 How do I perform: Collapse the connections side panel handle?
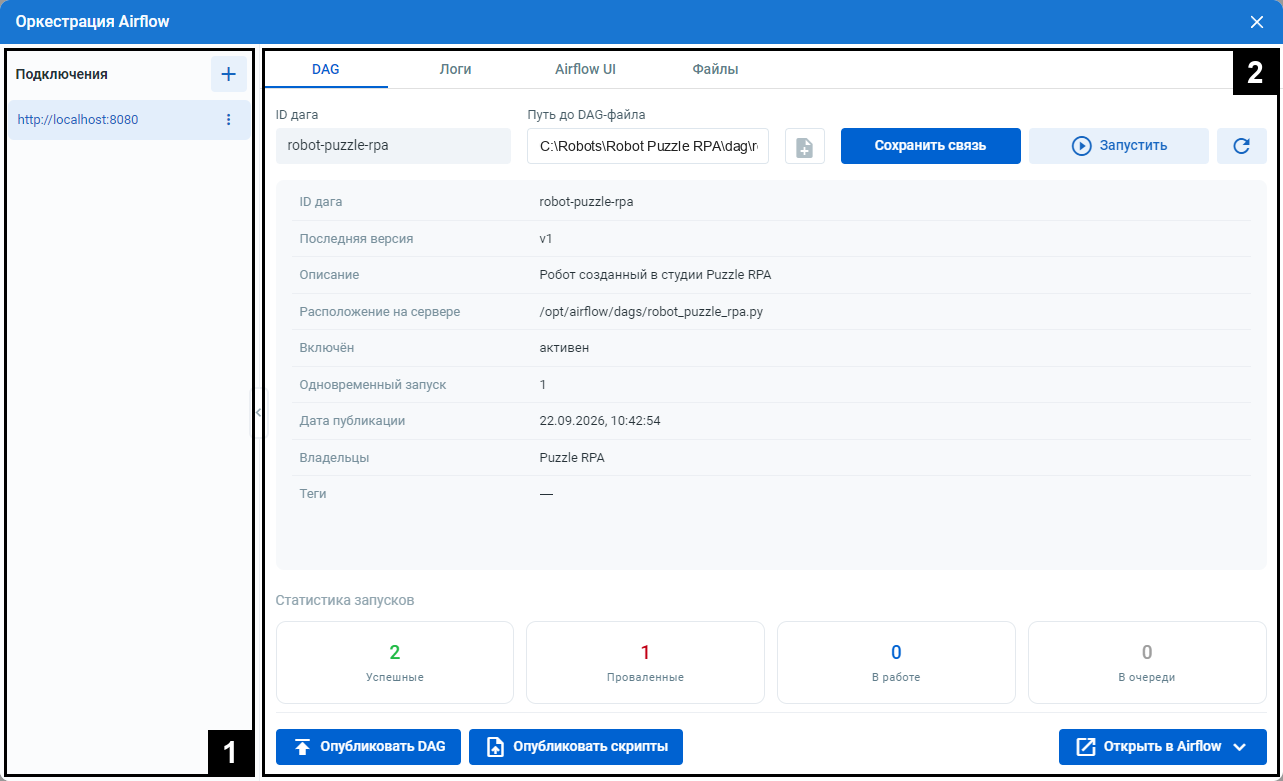pyautogui.click(x=258, y=412)
